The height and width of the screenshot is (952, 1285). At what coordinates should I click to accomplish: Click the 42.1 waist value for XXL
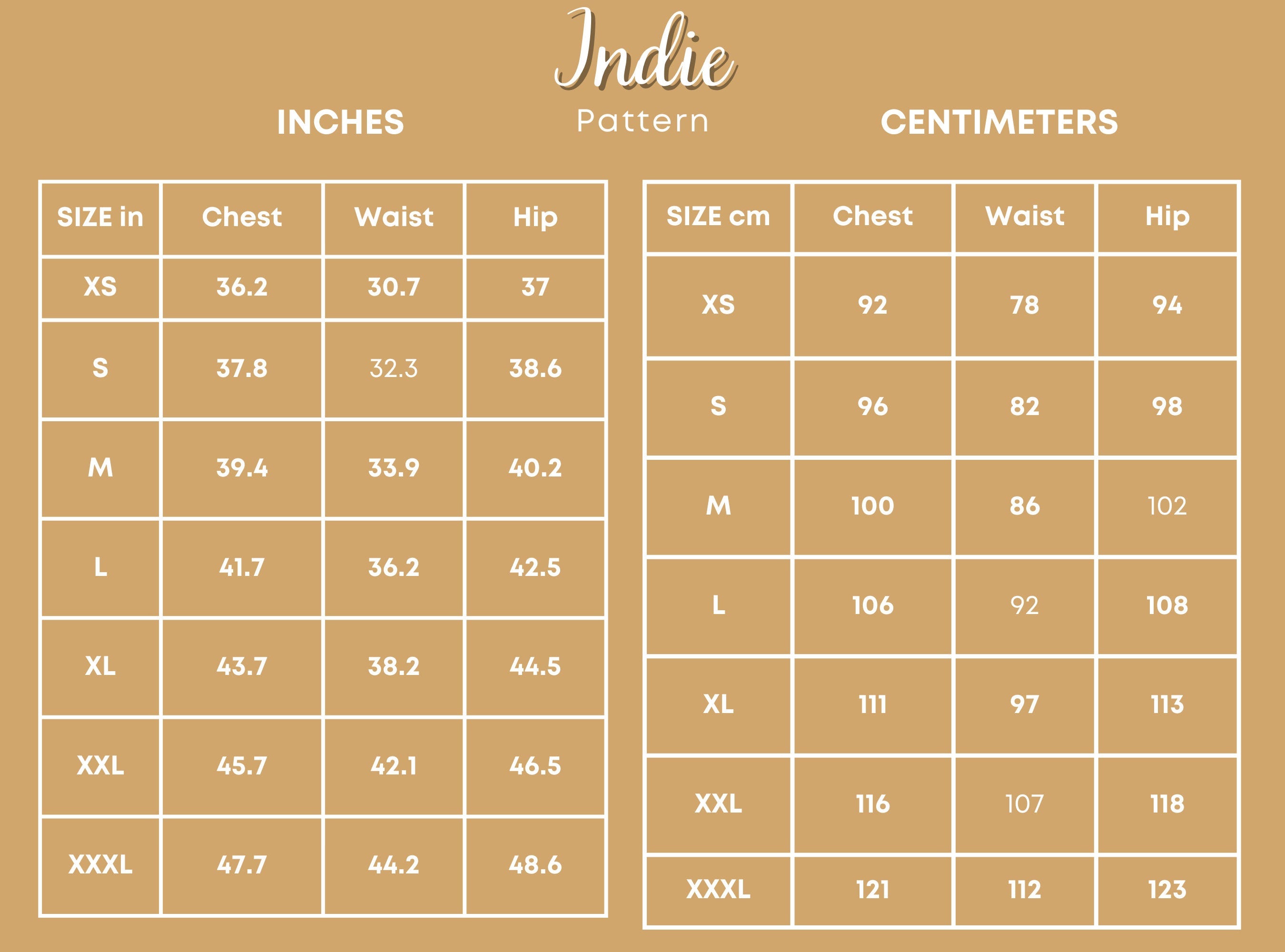click(x=394, y=766)
